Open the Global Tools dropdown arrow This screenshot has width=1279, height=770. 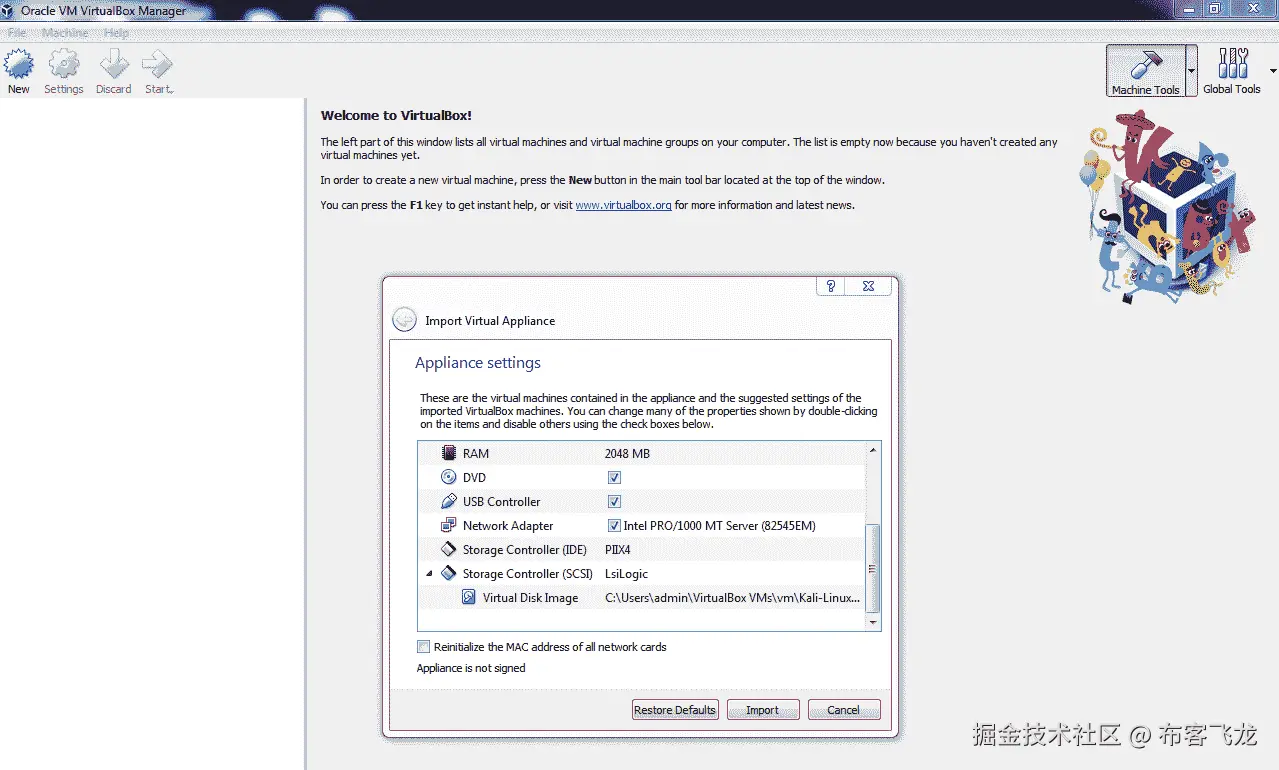point(1273,71)
